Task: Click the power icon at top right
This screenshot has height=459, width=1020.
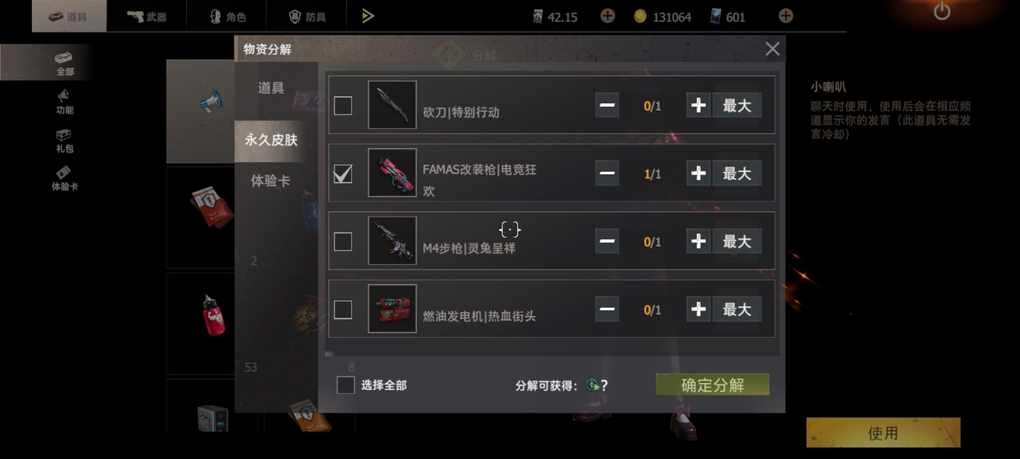Action: coord(941,11)
